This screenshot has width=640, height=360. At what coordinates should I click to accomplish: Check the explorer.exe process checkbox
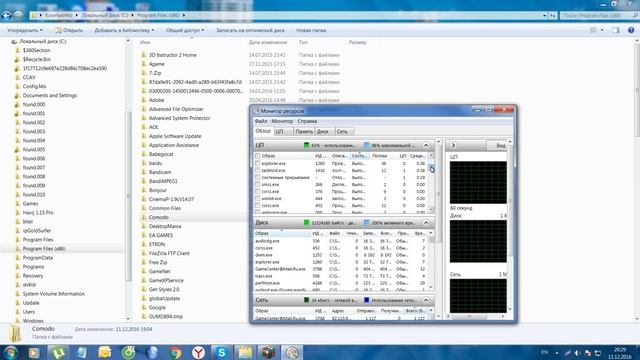point(258,163)
